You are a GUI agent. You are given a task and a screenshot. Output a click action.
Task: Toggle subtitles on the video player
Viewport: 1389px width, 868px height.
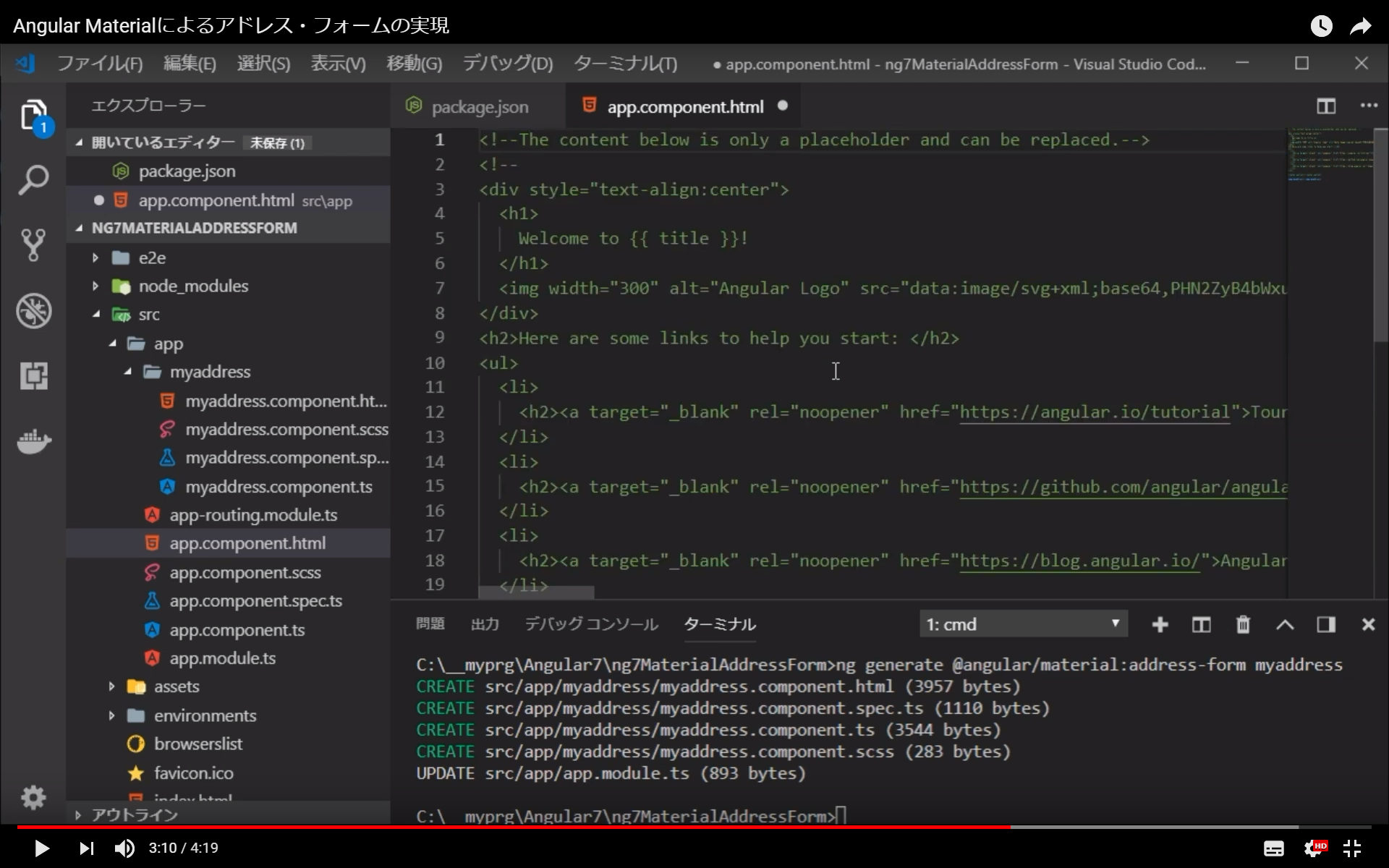[1275, 848]
